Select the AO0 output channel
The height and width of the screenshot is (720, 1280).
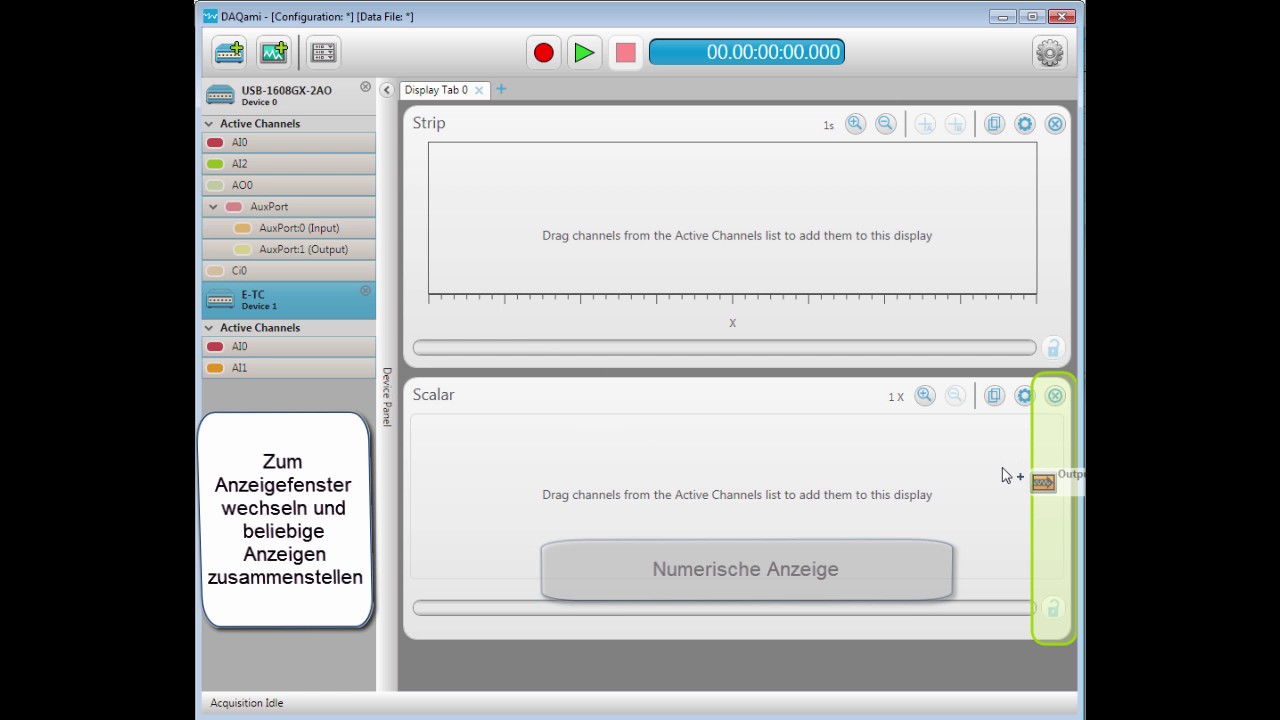click(x=288, y=185)
